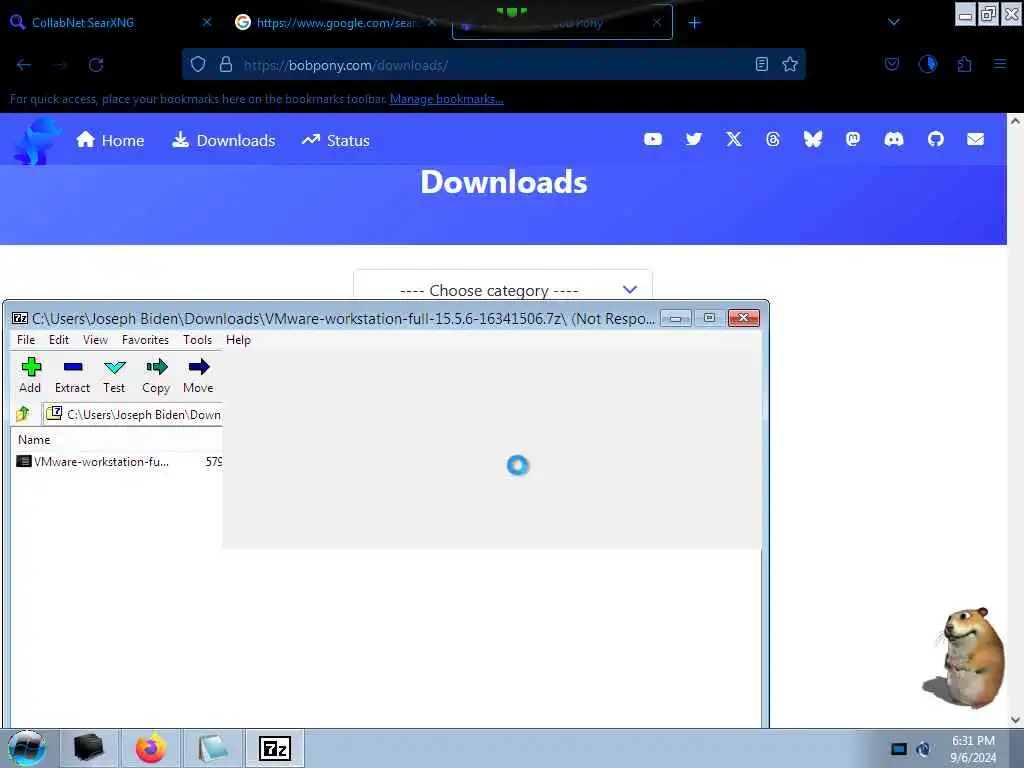Show site security padlock info
The width and height of the screenshot is (1024, 768).
[226, 65]
